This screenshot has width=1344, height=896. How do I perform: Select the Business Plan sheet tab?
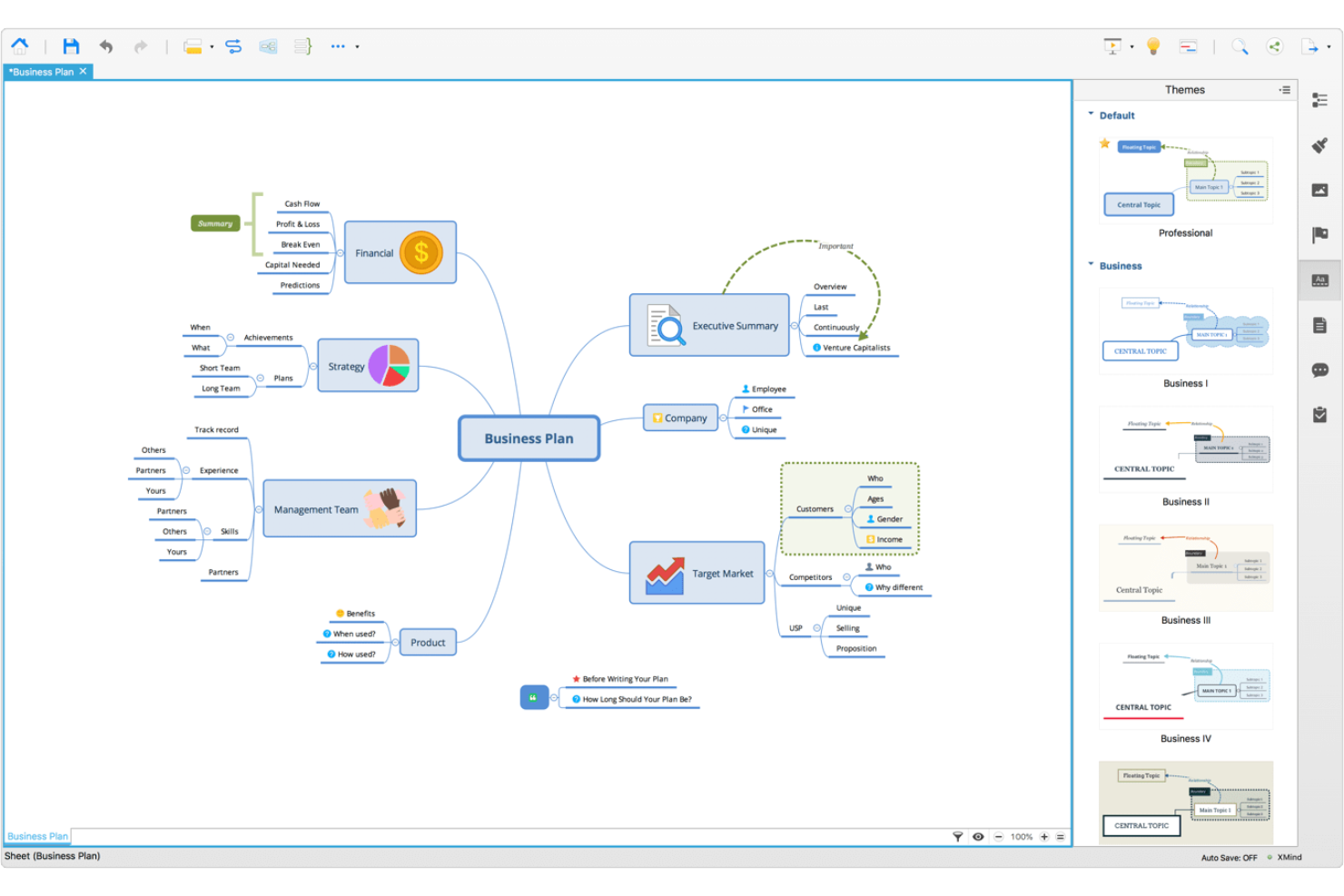tap(37, 837)
